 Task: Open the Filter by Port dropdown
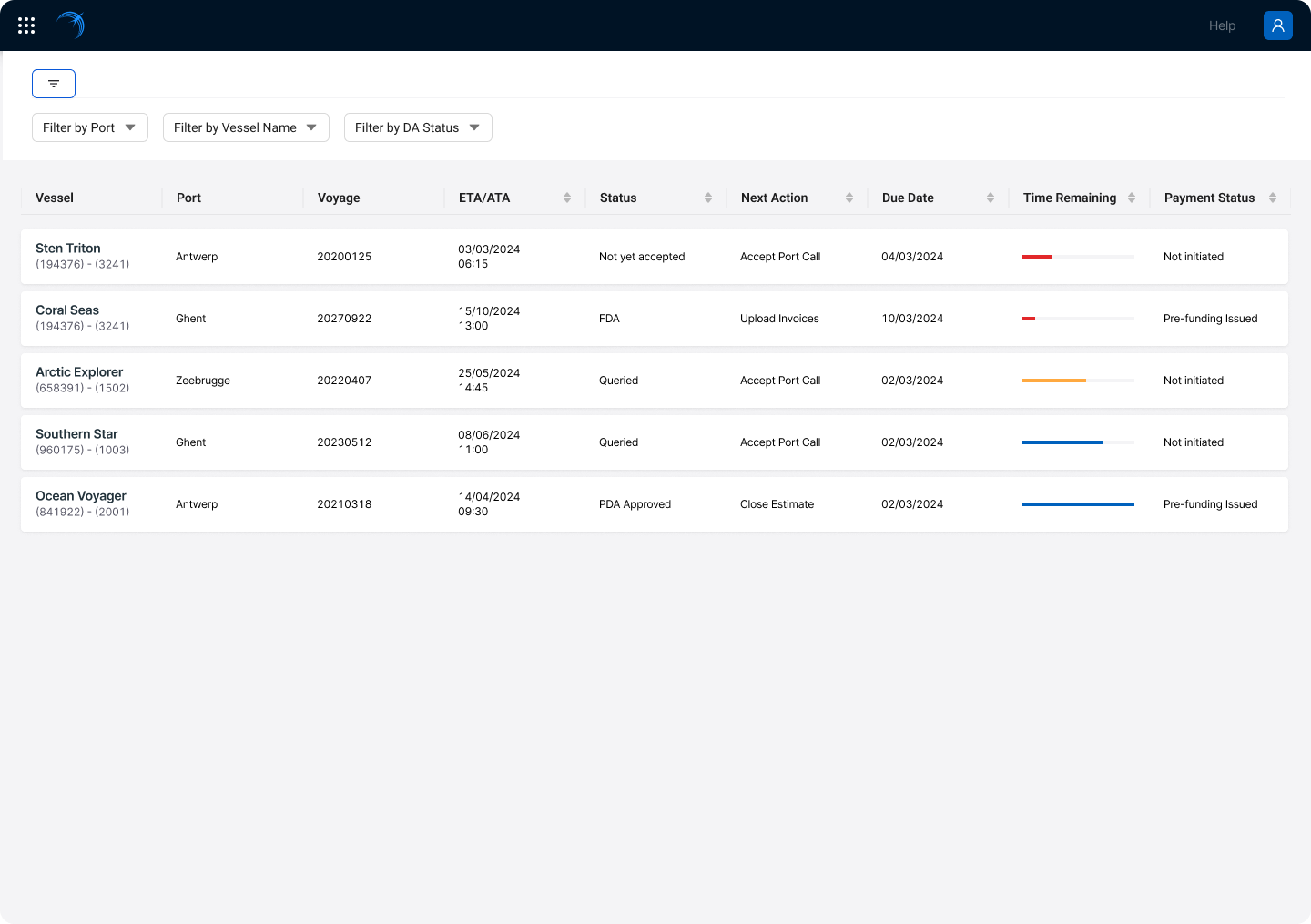[90, 127]
